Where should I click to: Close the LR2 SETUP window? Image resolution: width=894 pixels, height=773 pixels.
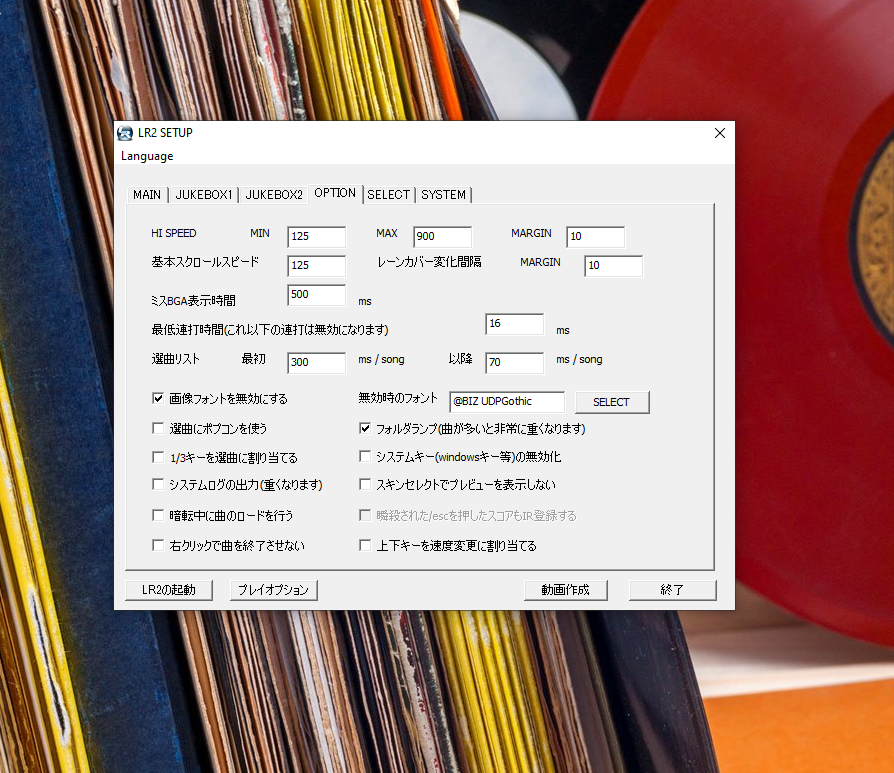[x=719, y=134]
